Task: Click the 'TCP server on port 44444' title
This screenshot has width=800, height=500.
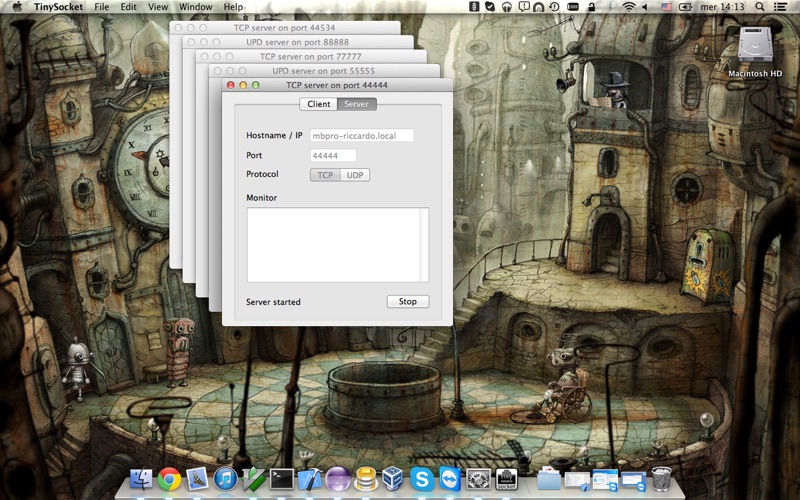Action: point(337,85)
